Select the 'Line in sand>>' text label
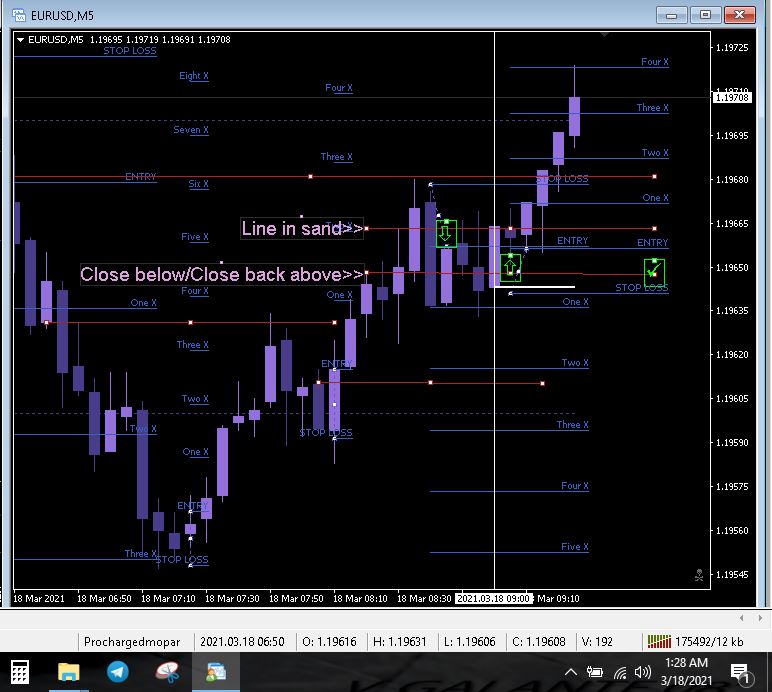772x692 pixels. 302,229
